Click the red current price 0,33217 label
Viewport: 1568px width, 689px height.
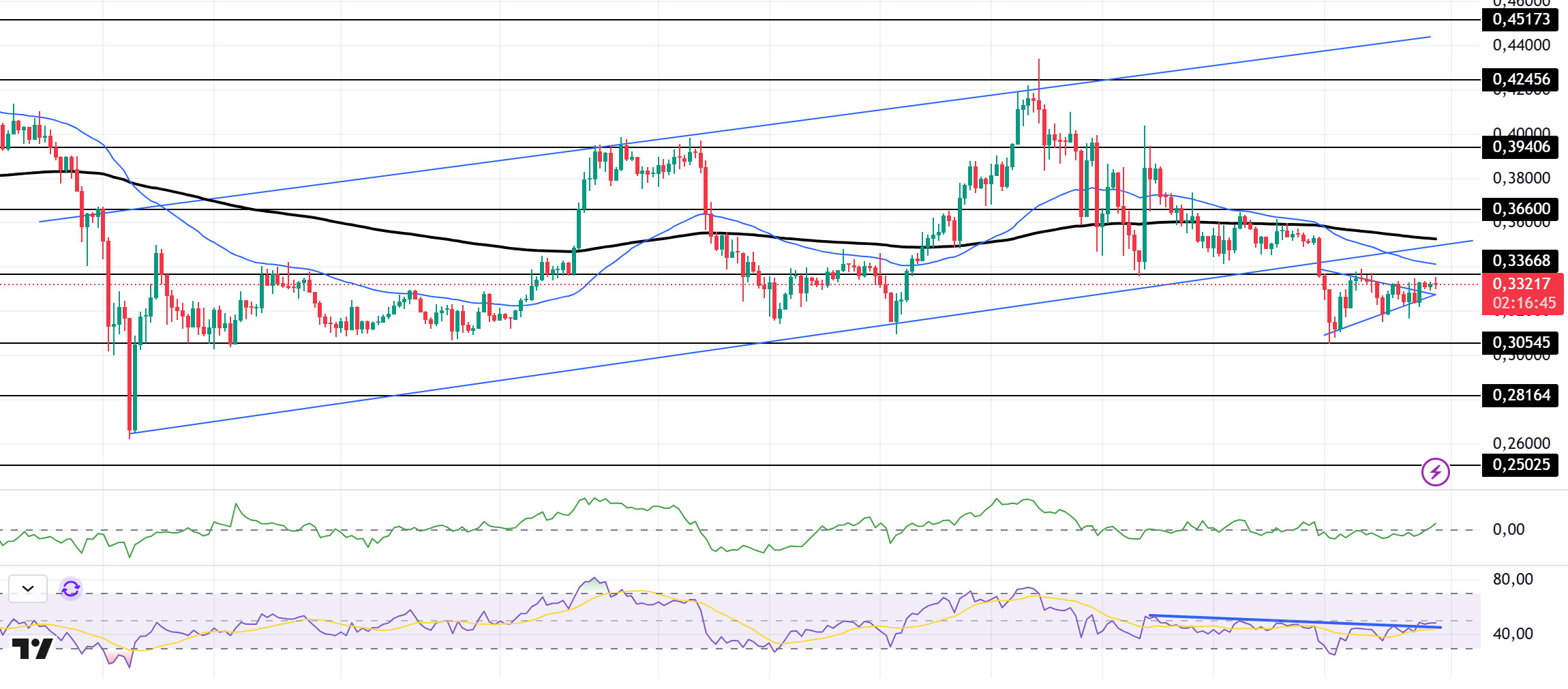pos(1523,284)
